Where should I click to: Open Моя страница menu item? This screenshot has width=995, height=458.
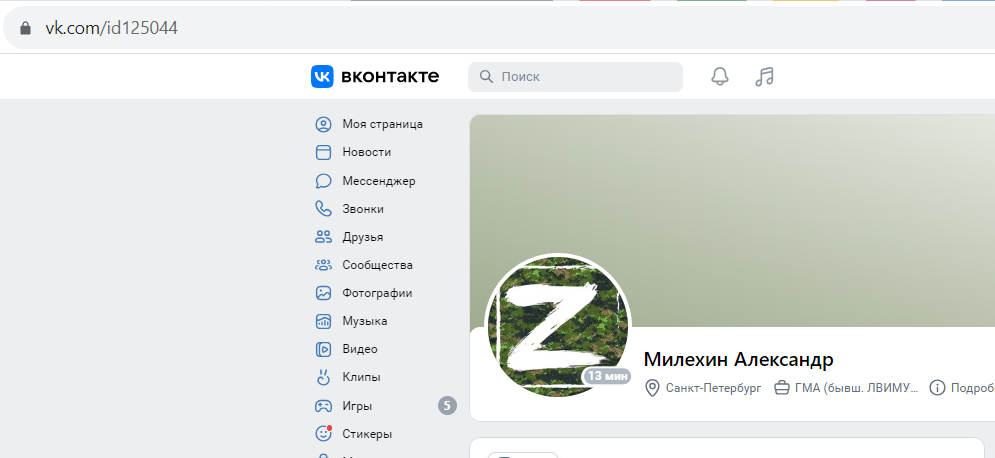(383, 124)
